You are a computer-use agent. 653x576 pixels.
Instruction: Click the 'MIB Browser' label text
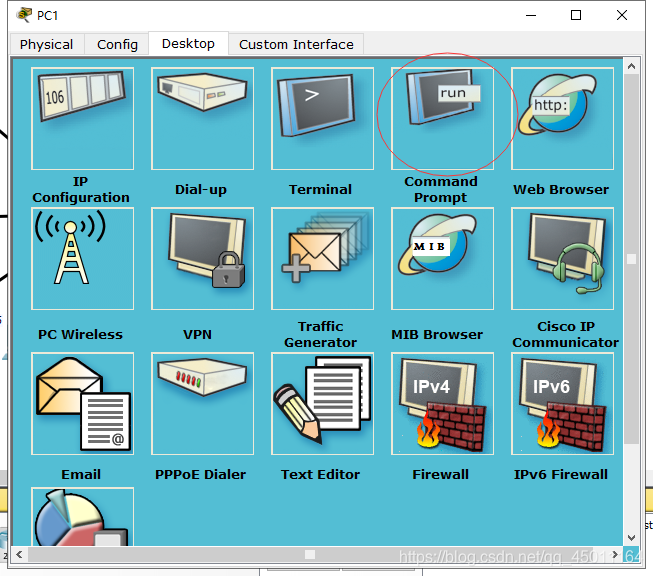click(437, 334)
